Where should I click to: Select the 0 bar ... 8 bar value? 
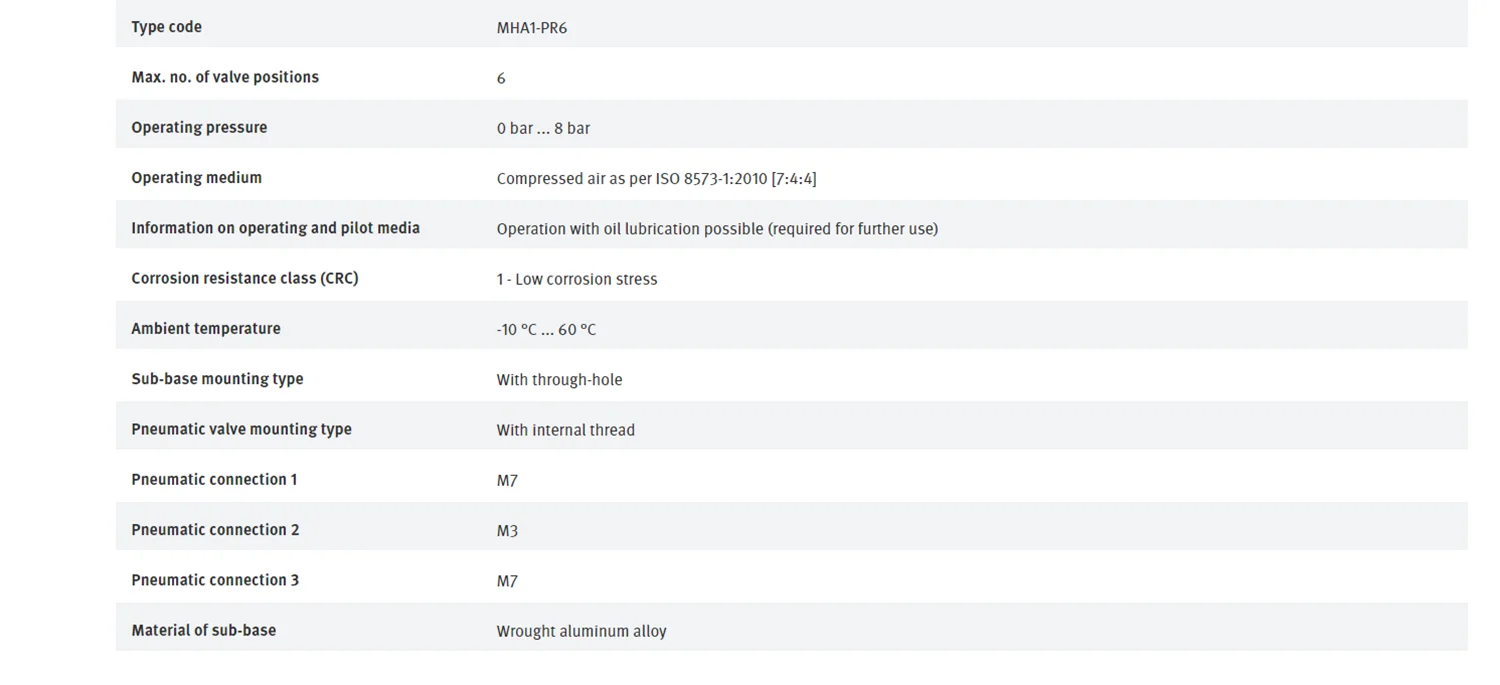coord(543,128)
